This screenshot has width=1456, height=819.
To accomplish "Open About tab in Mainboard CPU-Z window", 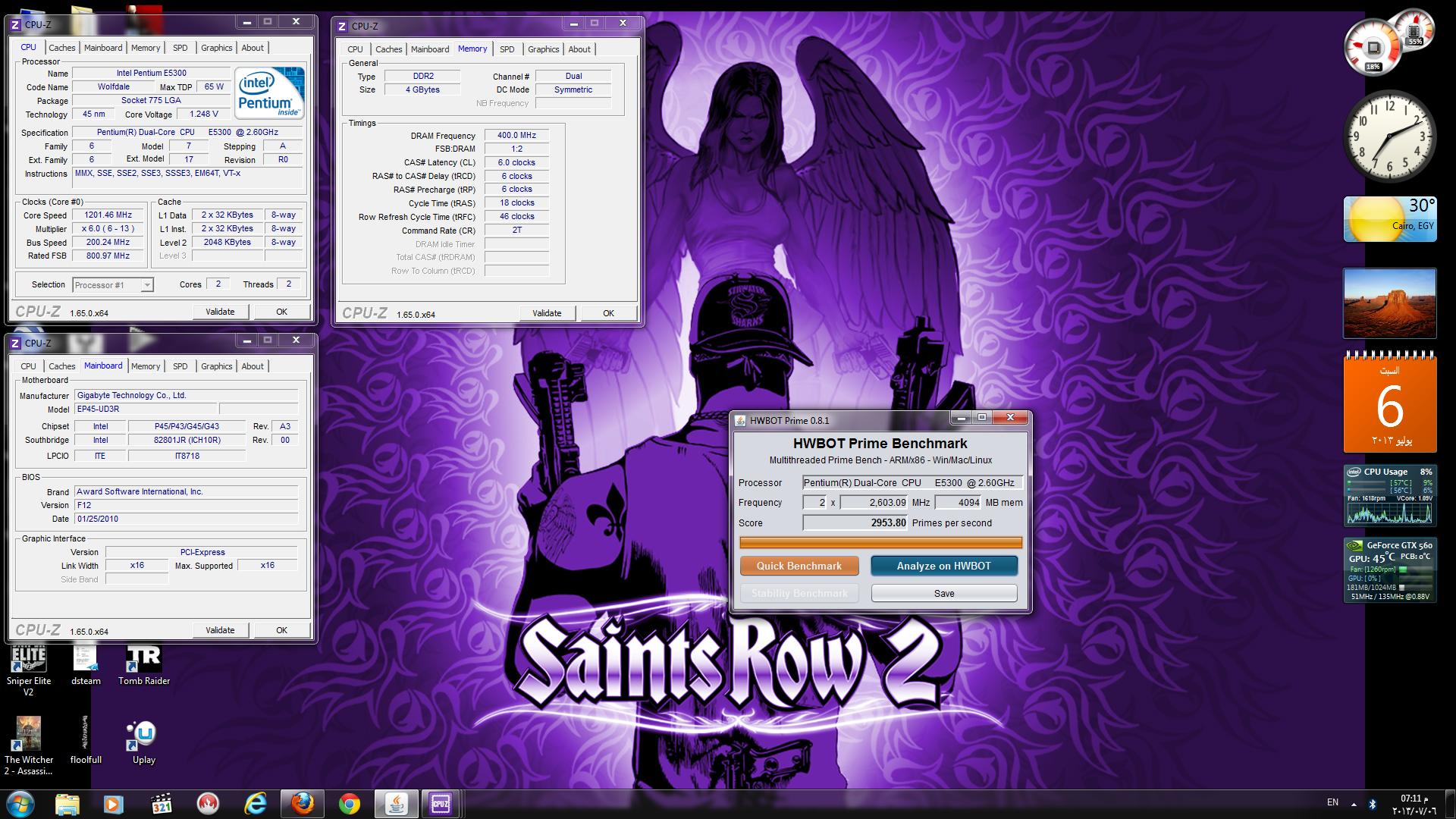I will click(x=253, y=366).
